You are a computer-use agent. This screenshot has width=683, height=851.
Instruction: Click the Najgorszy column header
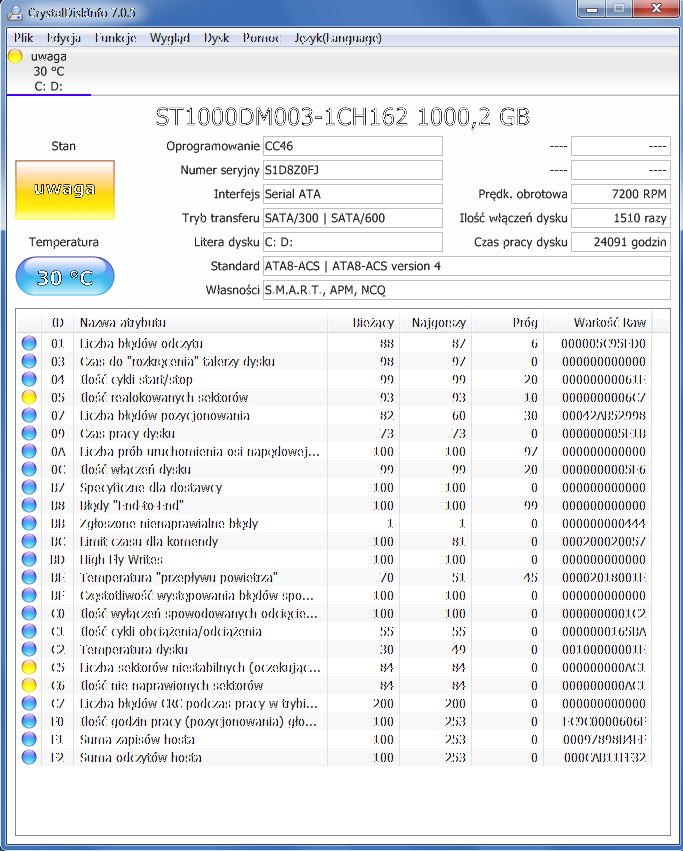(x=435, y=322)
